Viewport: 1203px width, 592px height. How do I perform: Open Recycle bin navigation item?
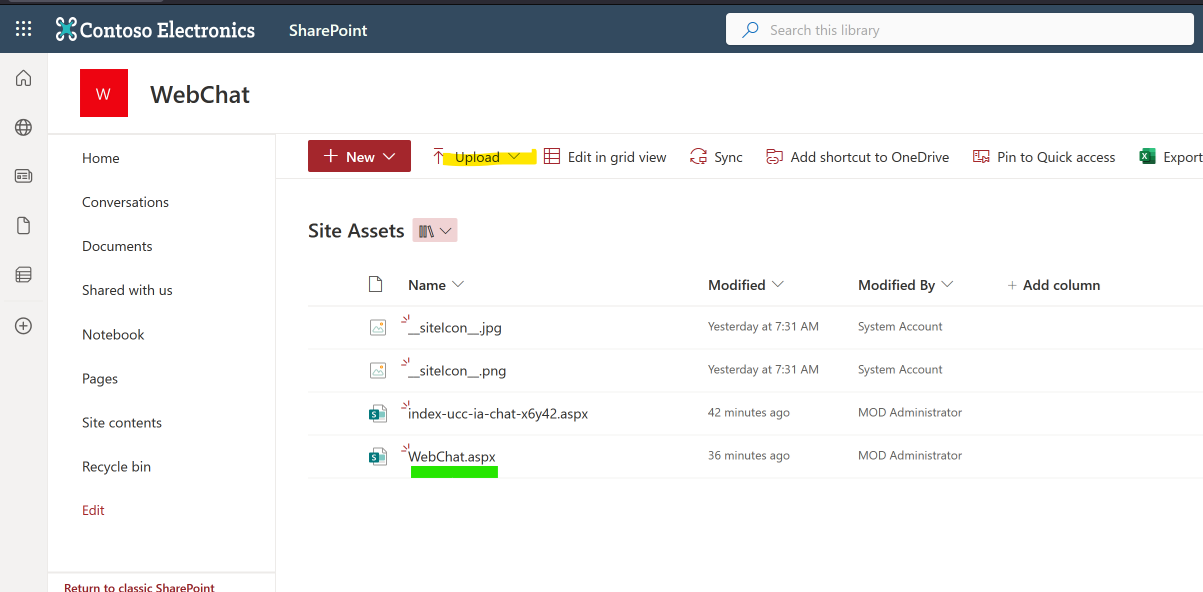[116, 467]
